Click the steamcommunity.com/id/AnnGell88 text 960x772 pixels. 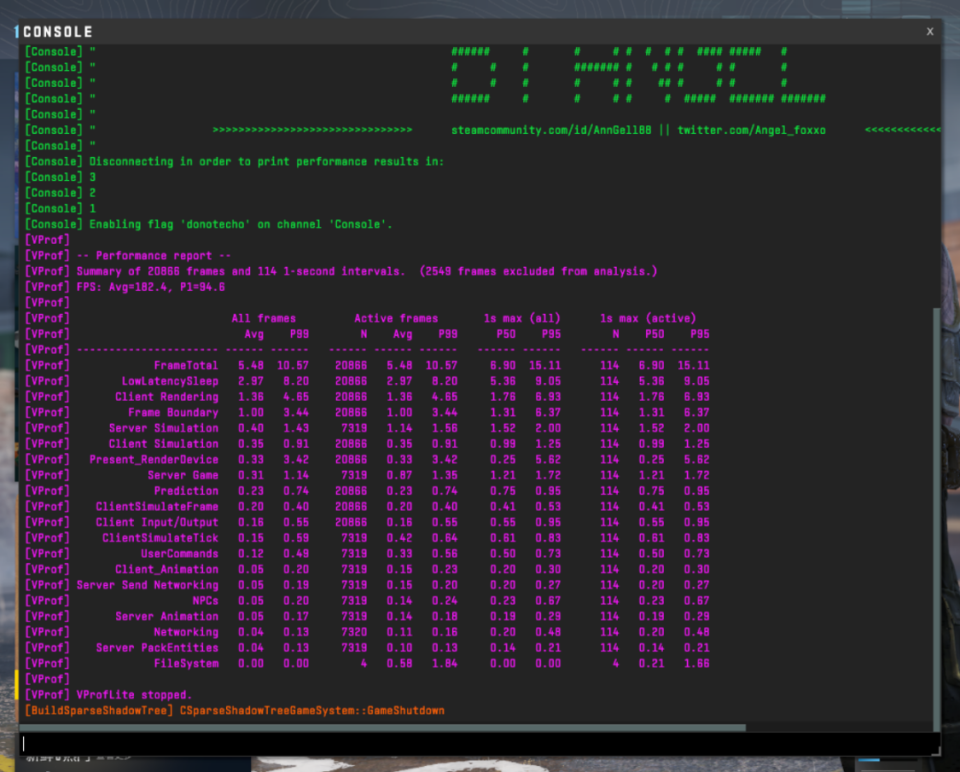(551, 130)
